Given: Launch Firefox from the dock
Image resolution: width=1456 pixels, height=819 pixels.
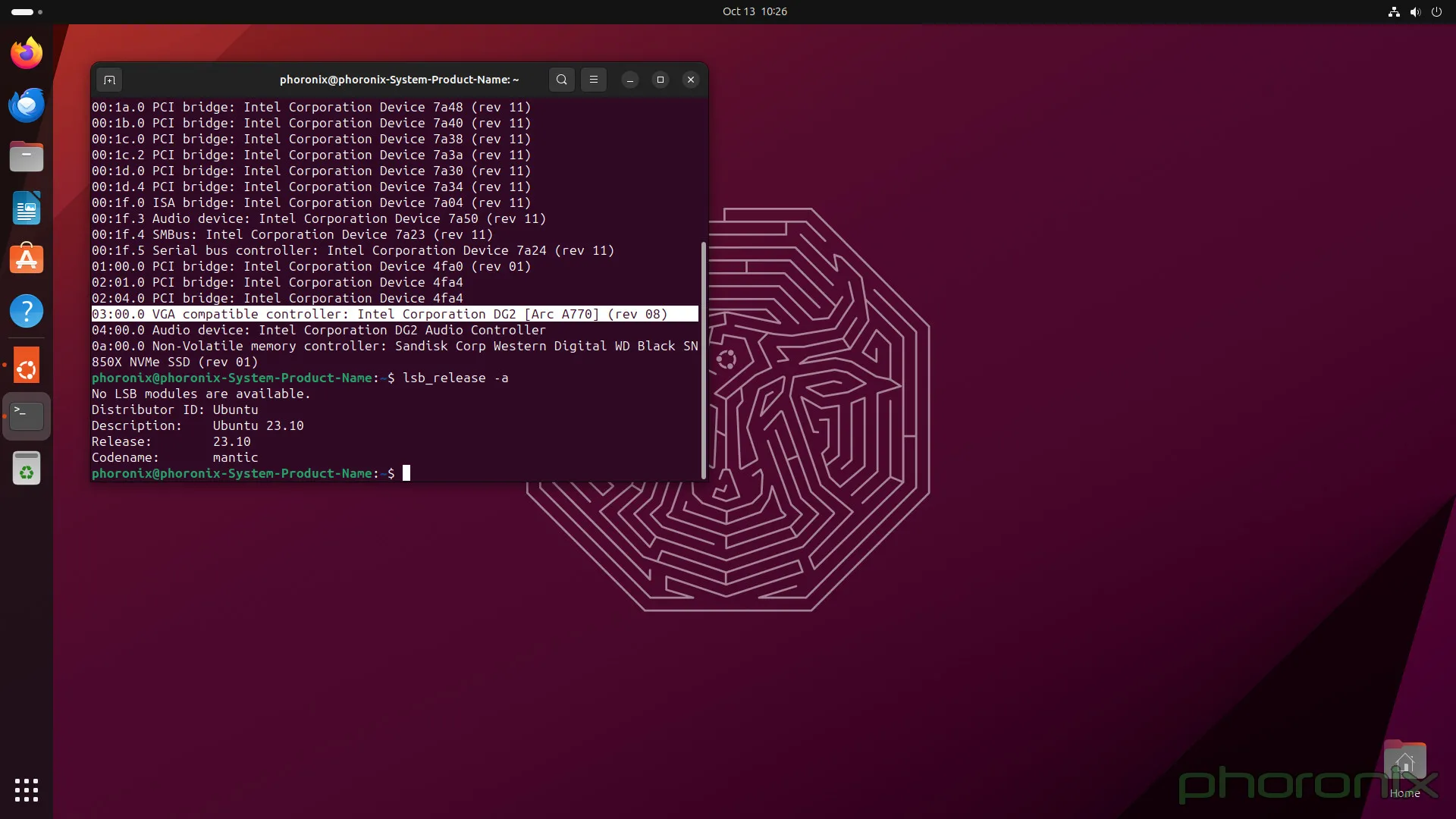Looking at the screenshot, I should [26, 52].
